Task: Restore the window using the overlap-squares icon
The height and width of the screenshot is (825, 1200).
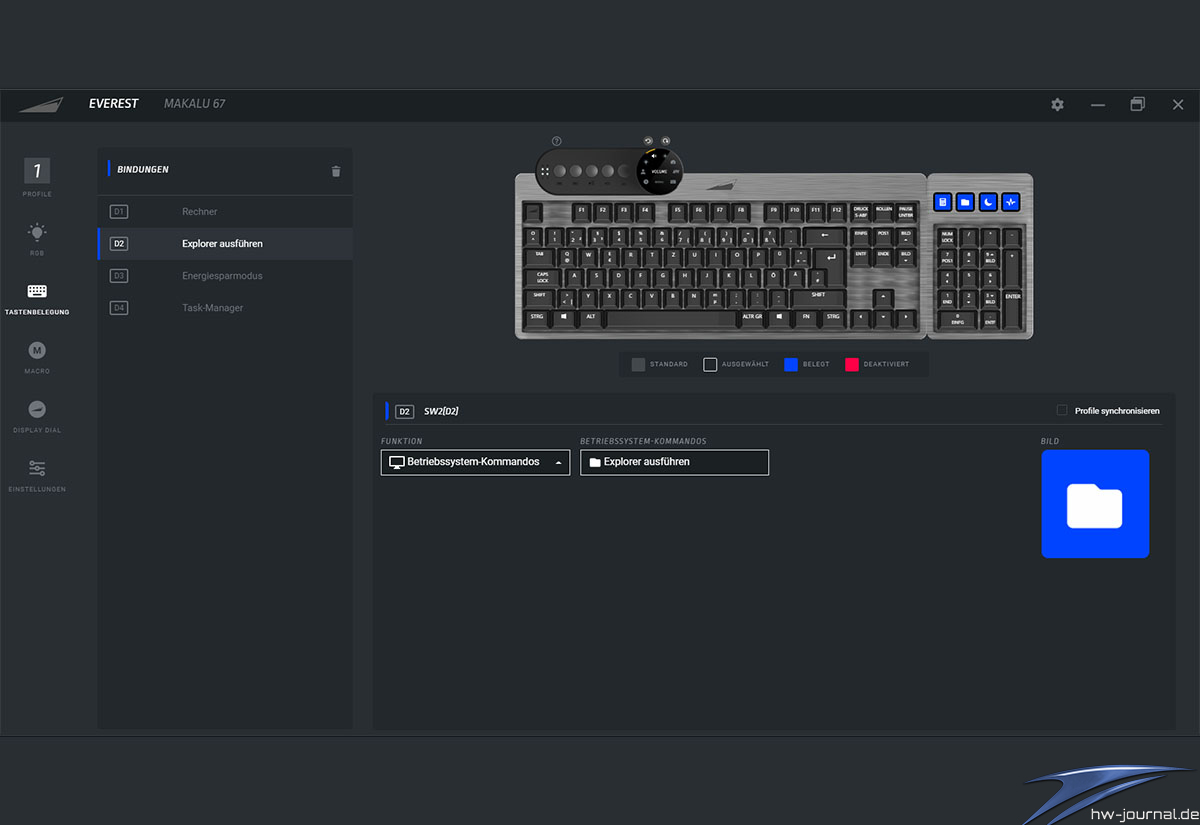Action: (x=1138, y=105)
